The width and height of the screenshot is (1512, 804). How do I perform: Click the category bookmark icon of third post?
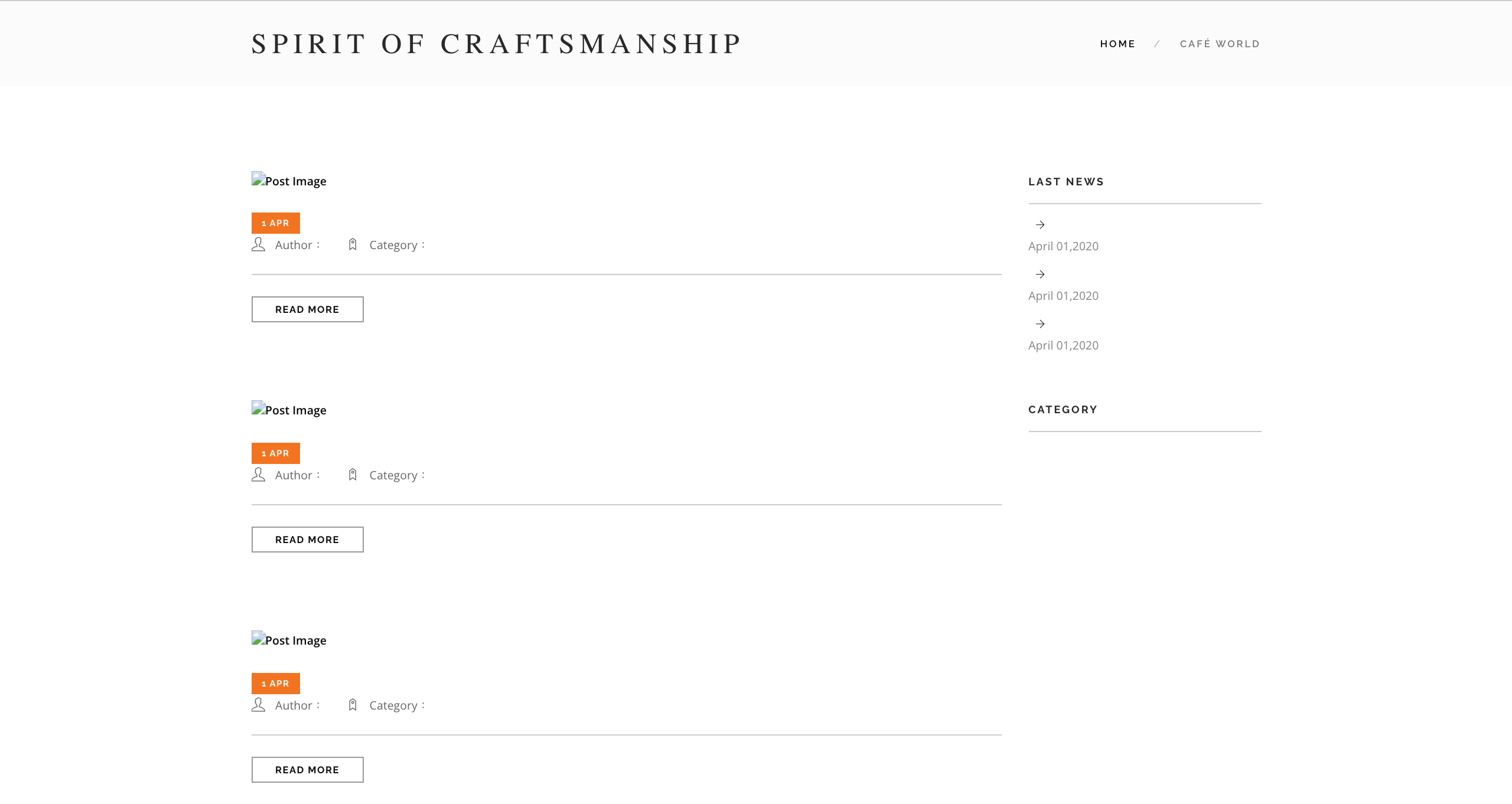click(x=353, y=705)
